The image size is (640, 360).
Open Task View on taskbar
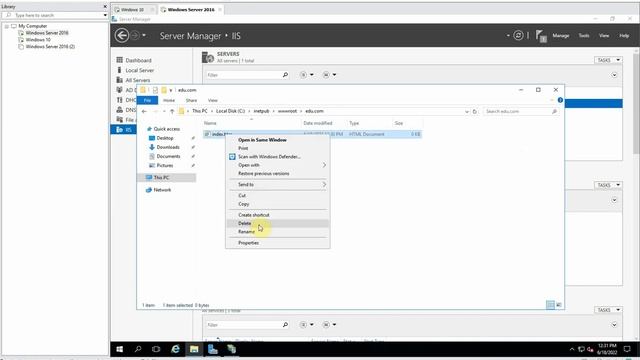tap(156, 349)
